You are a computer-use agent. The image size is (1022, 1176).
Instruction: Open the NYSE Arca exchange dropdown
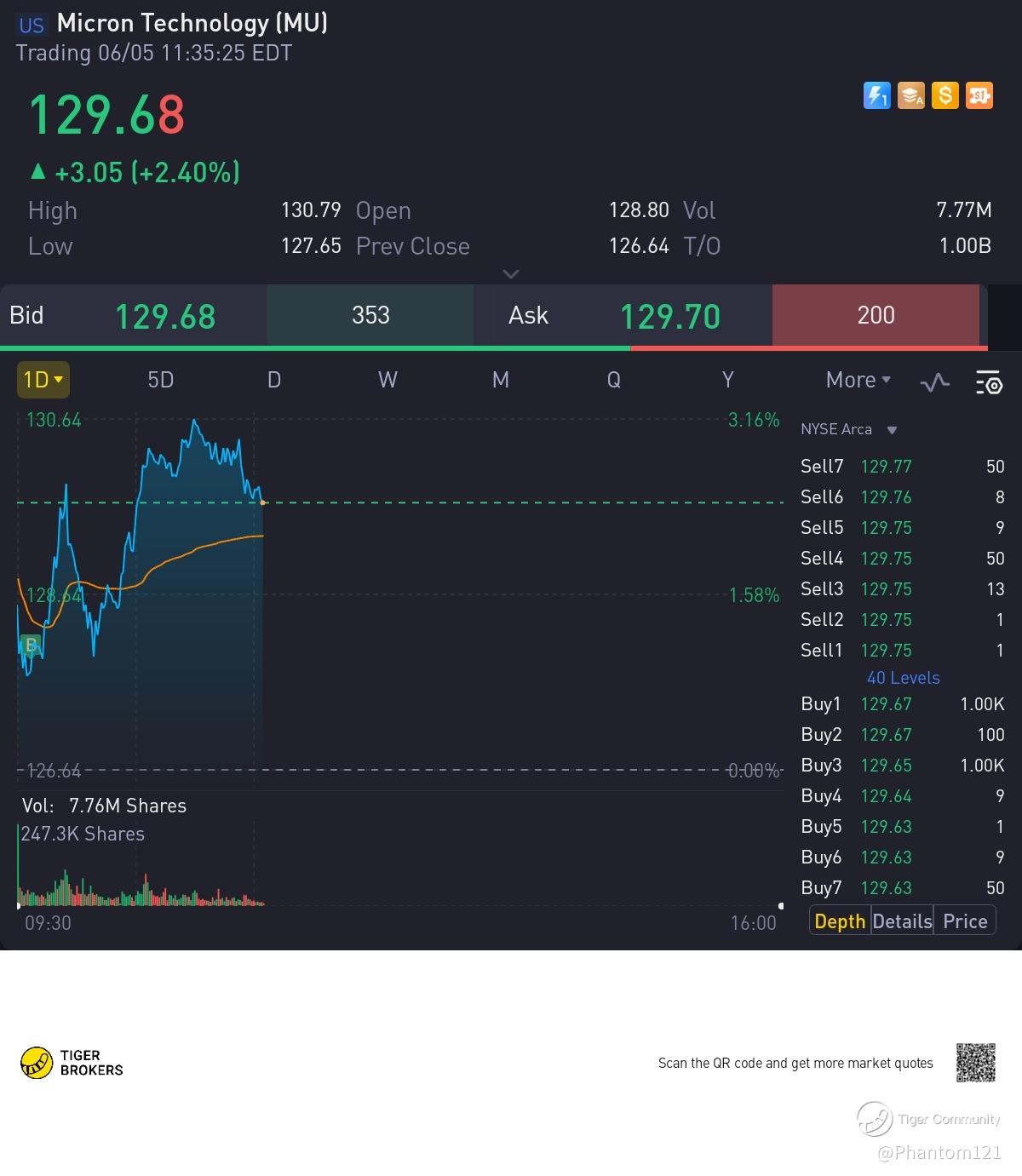tap(849, 429)
